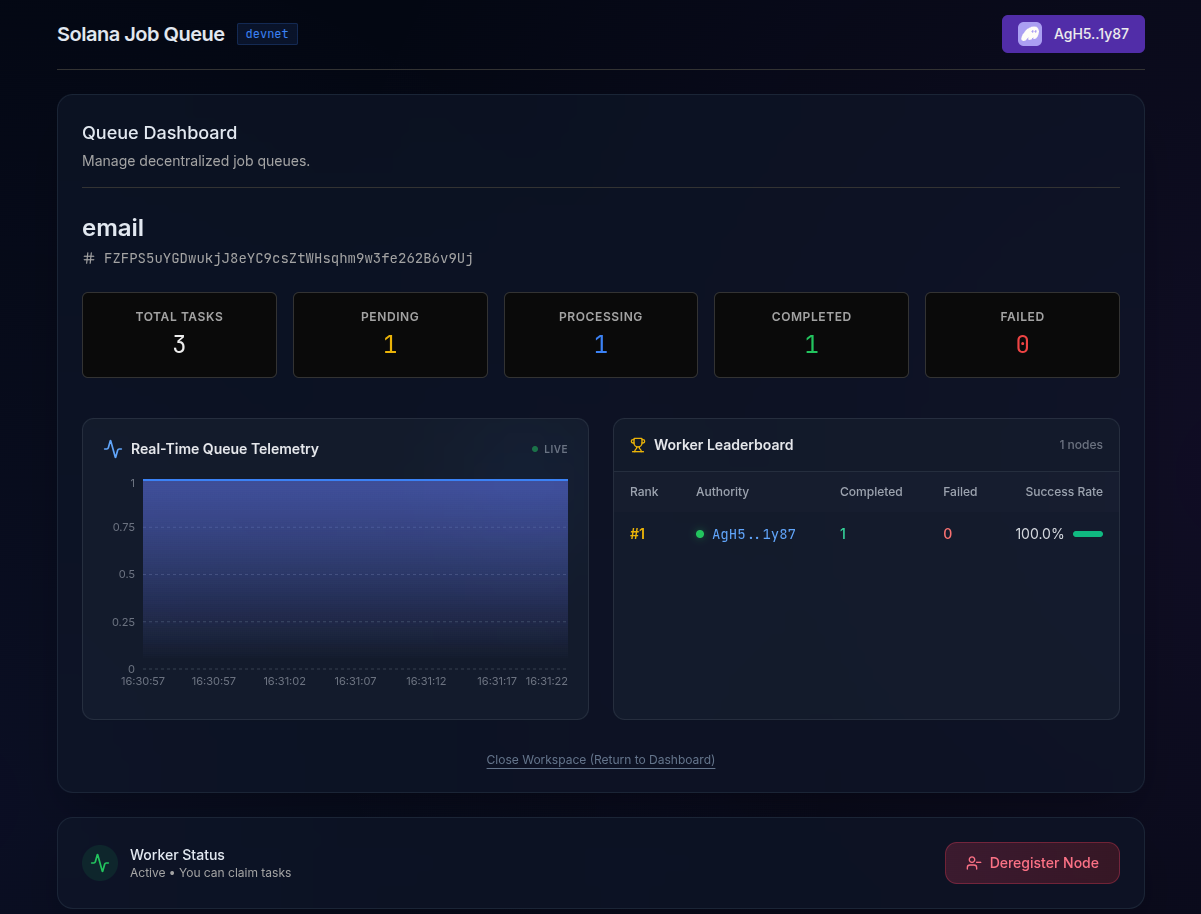Viewport: 1201px width, 914px height.
Task: Click the green Worker Status activity icon
Action: (x=100, y=863)
